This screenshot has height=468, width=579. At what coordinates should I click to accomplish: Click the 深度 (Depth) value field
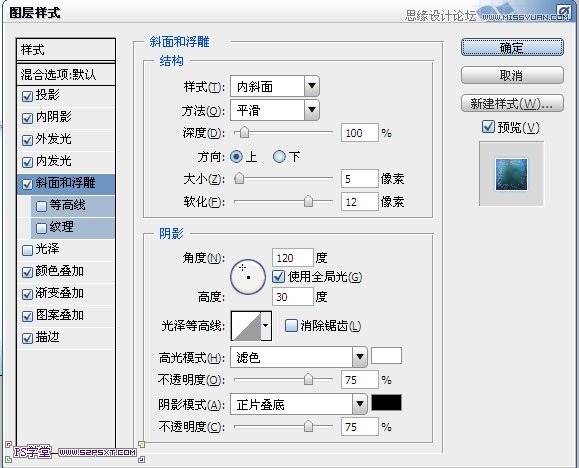click(360, 133)
